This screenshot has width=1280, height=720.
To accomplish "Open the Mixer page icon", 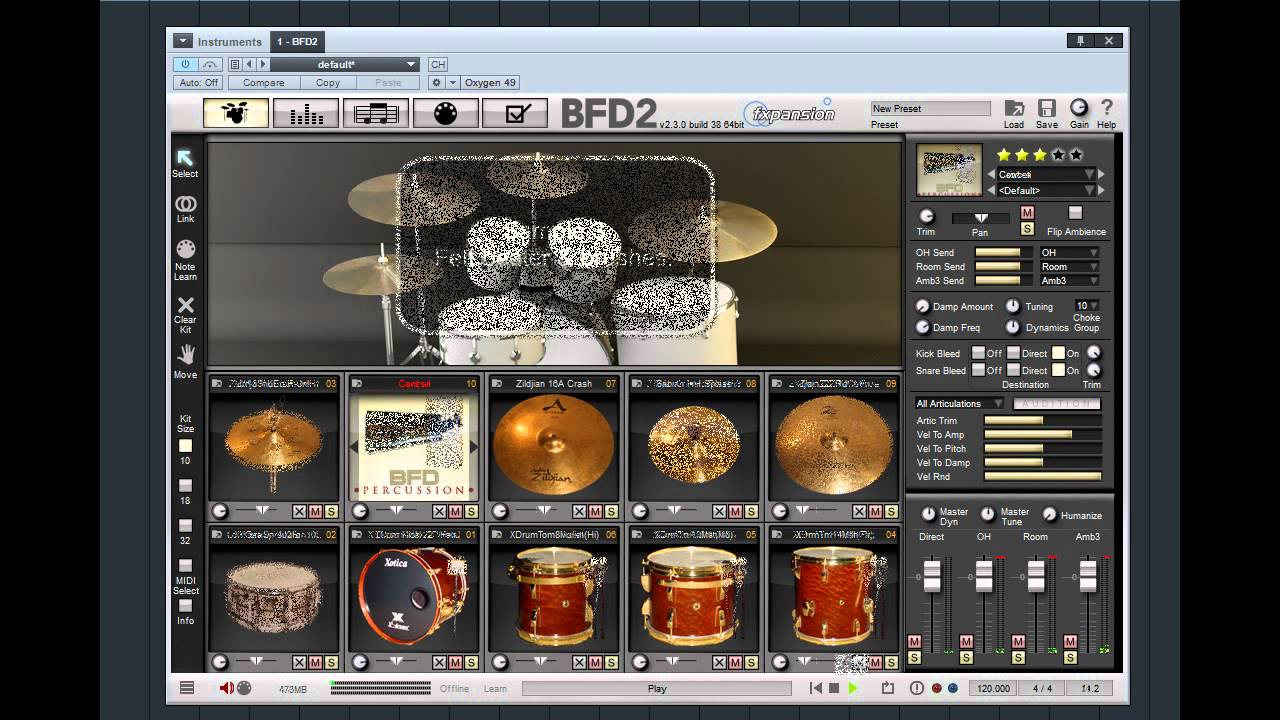I will [x=305, y=113].
